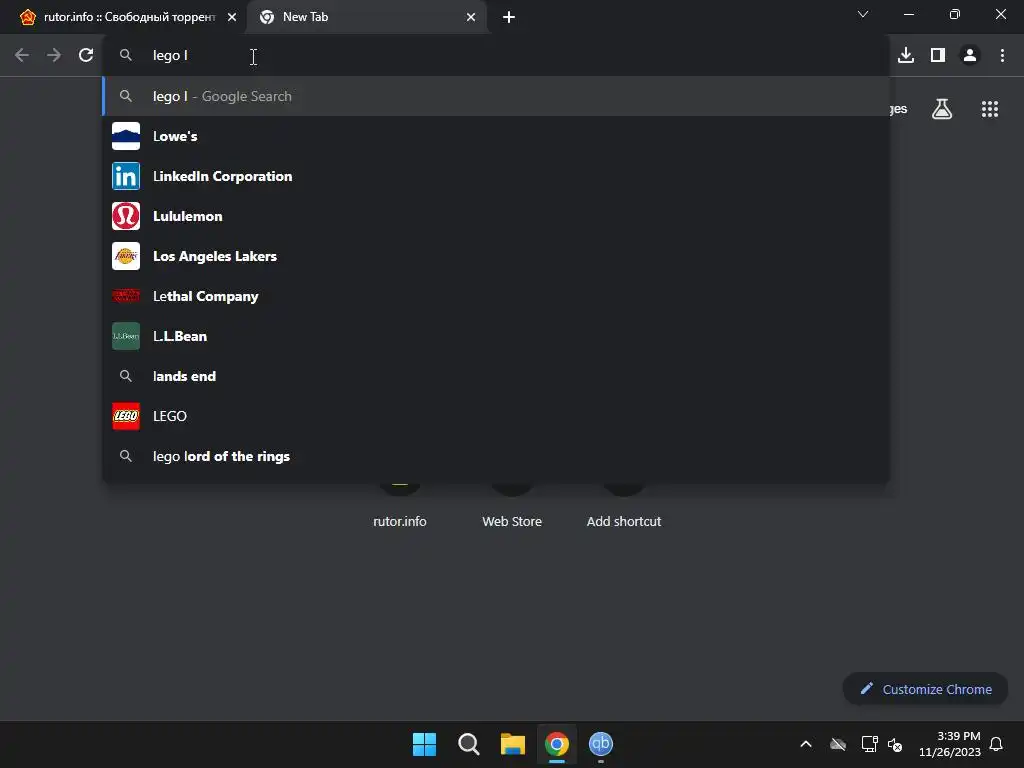The width and height of the screenshot is (1024, 768).
Task: Pick the Lethal Company suggestion
Action: [x=496, y=296]
